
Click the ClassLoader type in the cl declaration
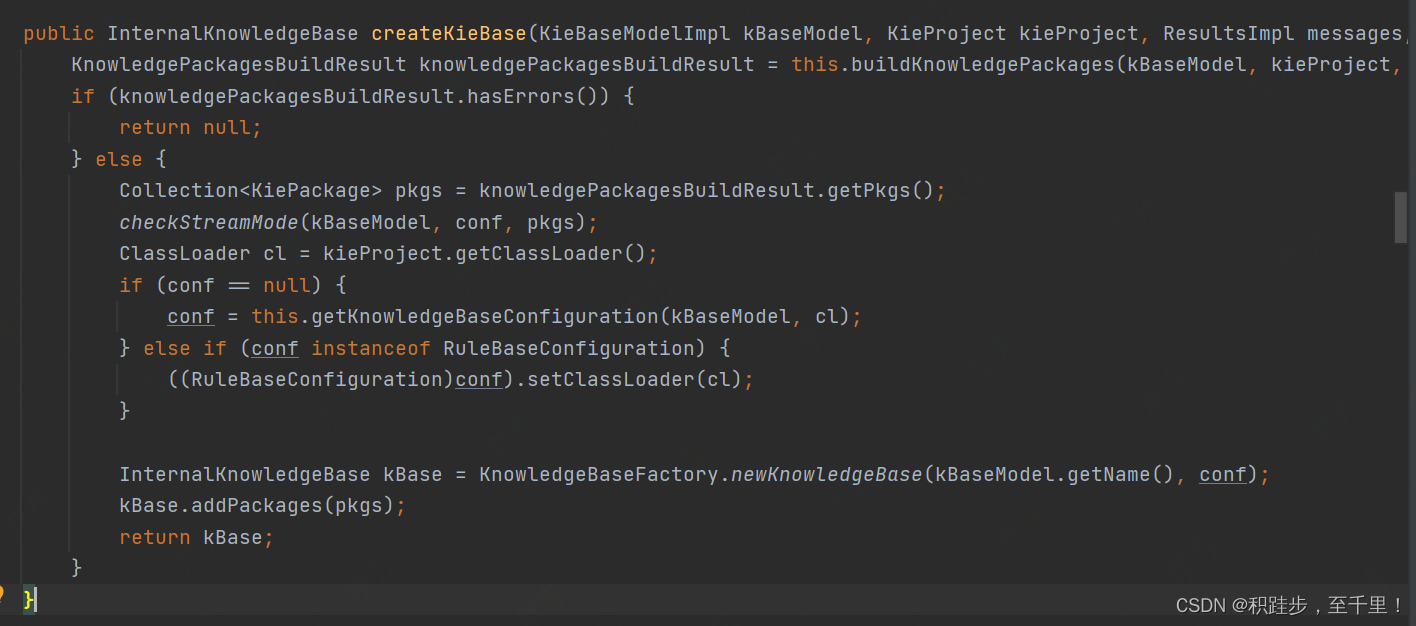185,254
